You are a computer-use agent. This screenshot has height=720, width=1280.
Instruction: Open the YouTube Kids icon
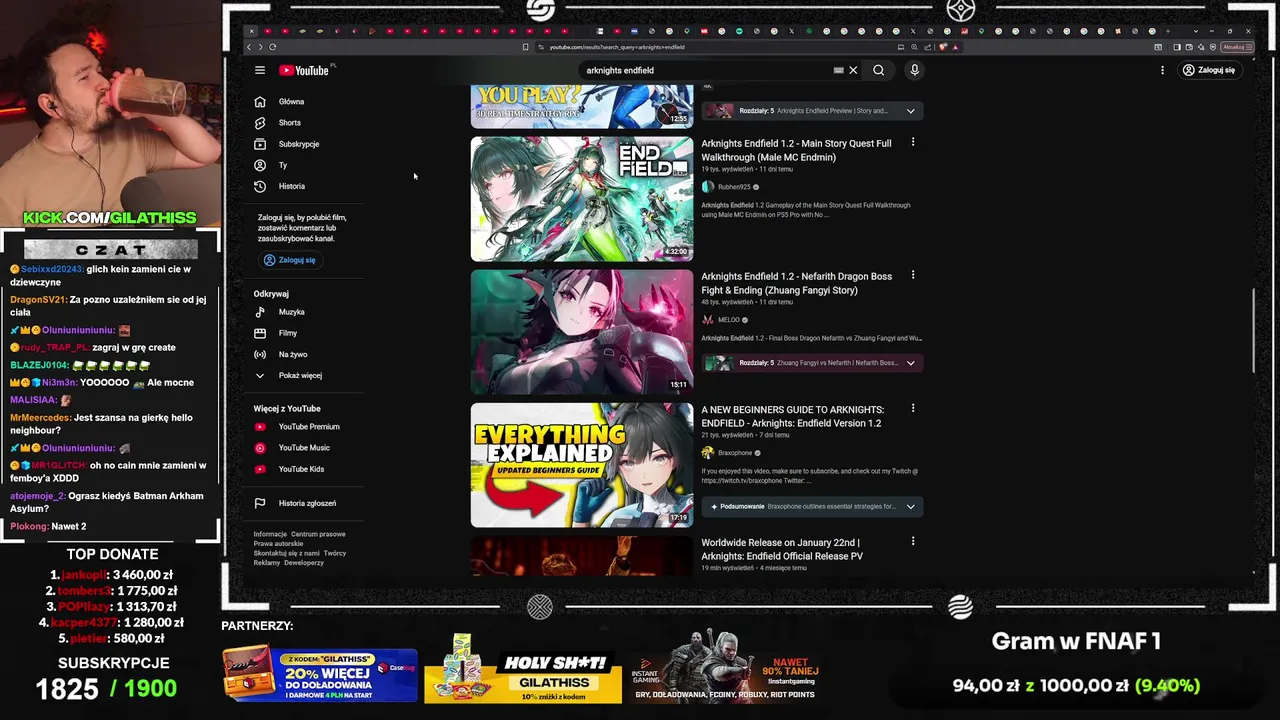260,469
